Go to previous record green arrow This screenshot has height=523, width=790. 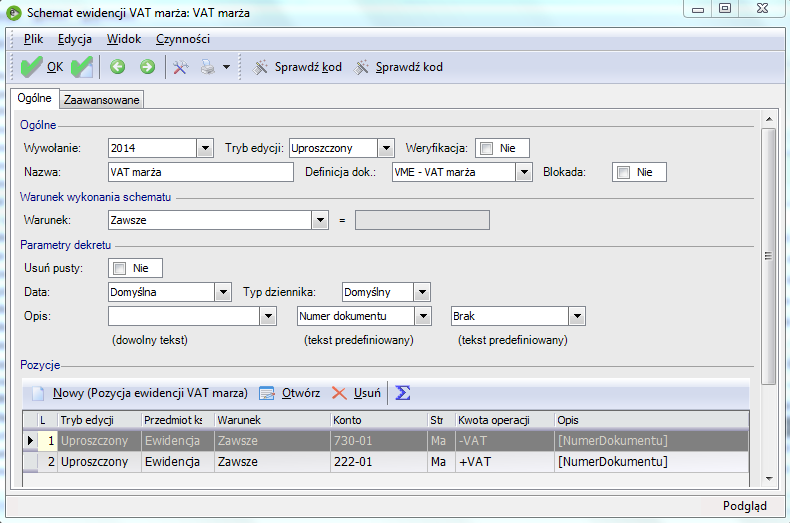pyautogui.click(x=117, y=67)
